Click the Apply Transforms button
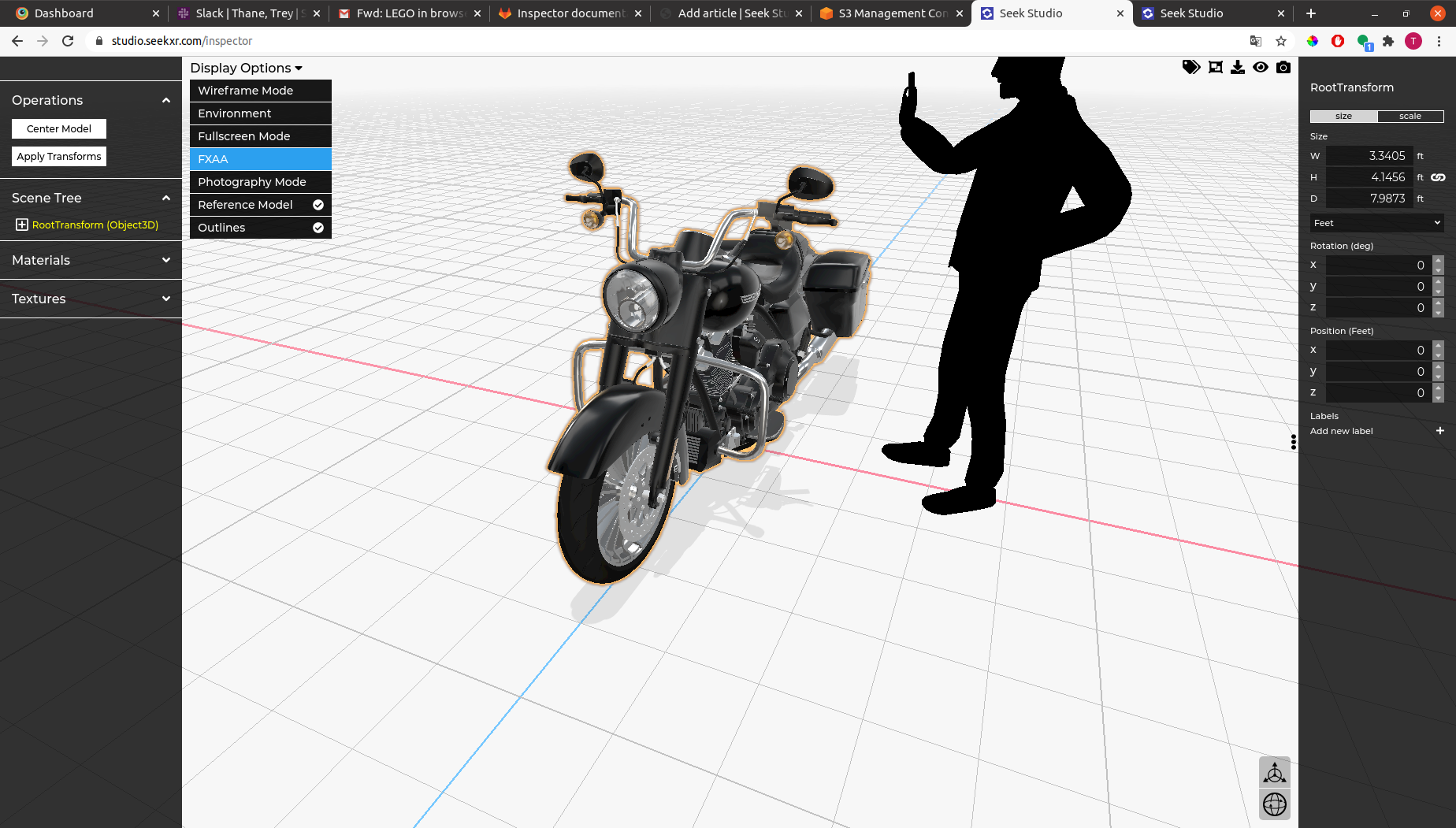The image size is (1456, 828). click(x=59, y=156)
